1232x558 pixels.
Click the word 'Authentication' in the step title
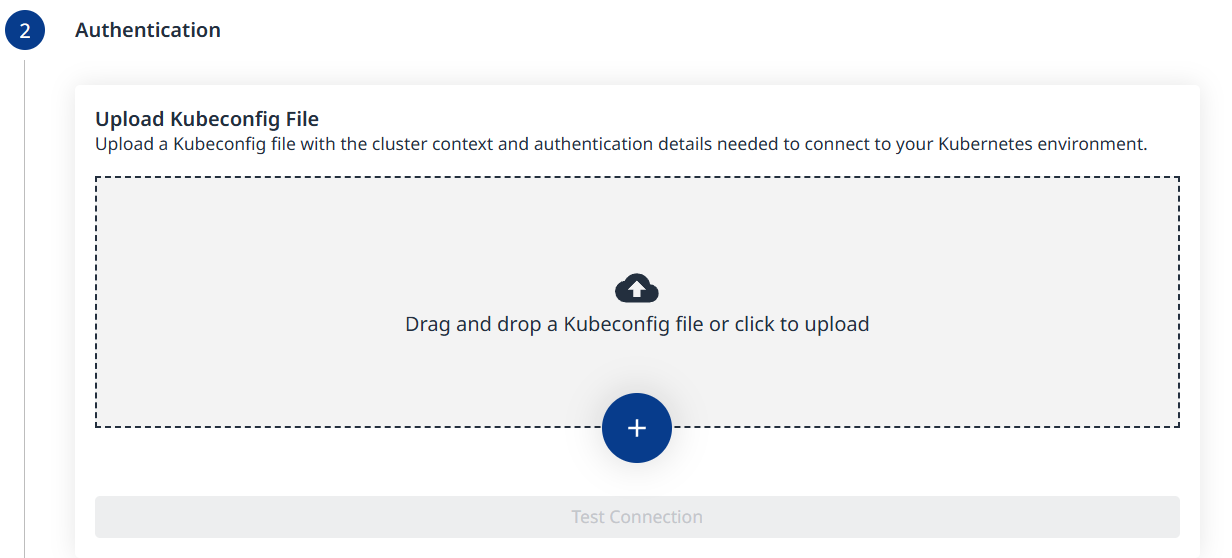pyautogui.click(x=148, y=30)
